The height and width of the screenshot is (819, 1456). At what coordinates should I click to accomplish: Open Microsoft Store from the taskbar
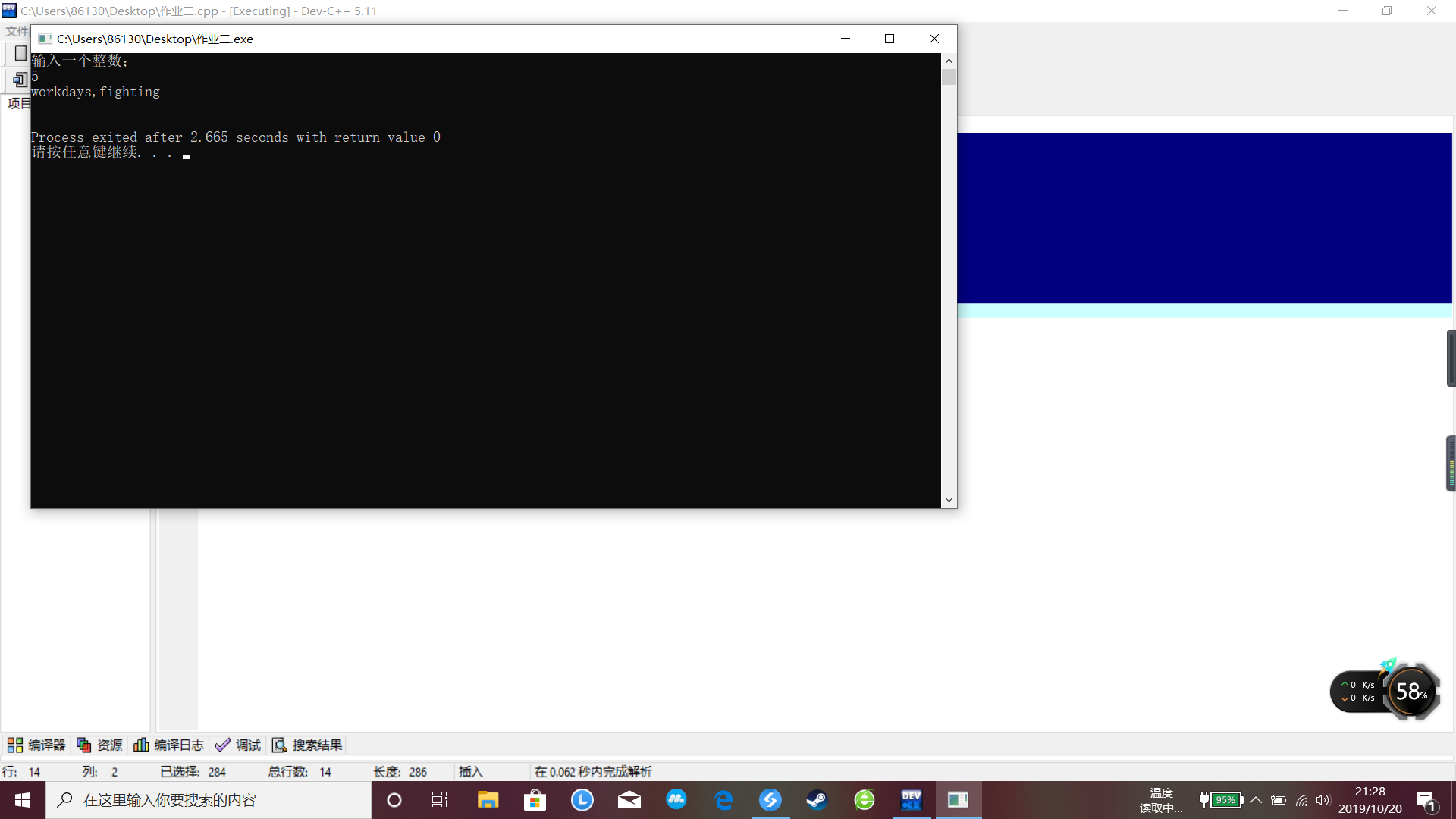click(535, 800)
